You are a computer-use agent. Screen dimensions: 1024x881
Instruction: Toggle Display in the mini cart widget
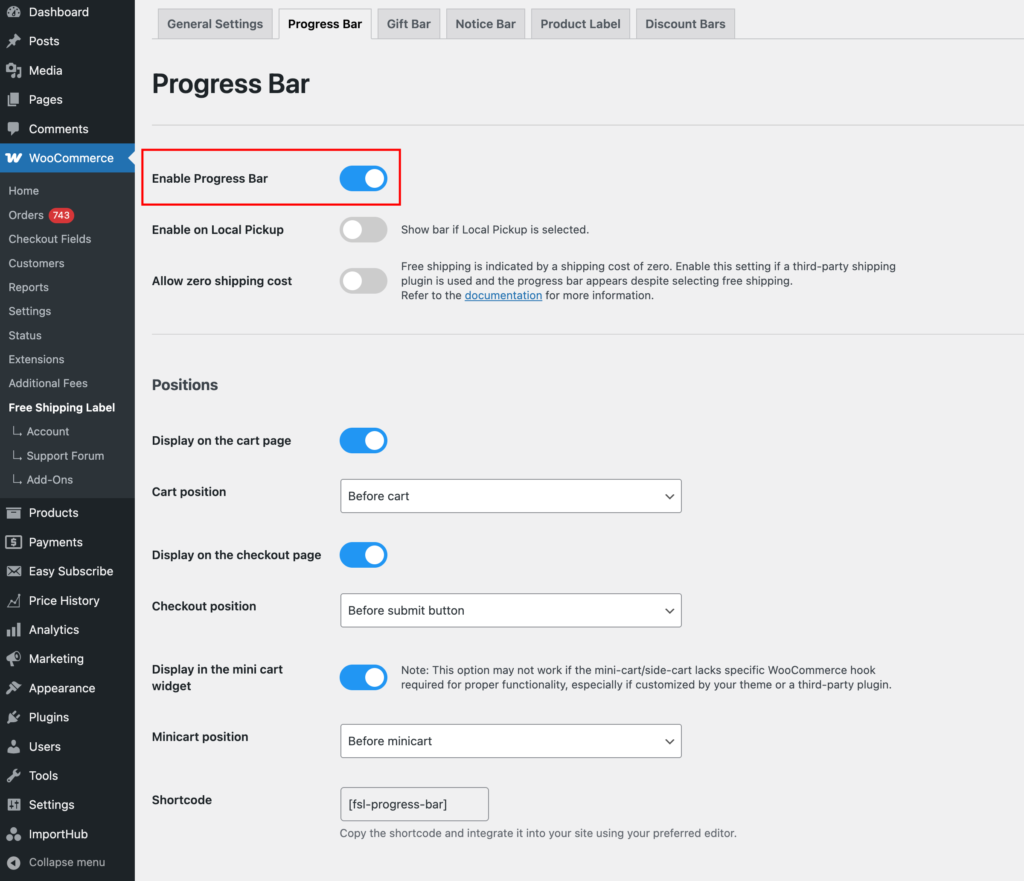[363, 677]
